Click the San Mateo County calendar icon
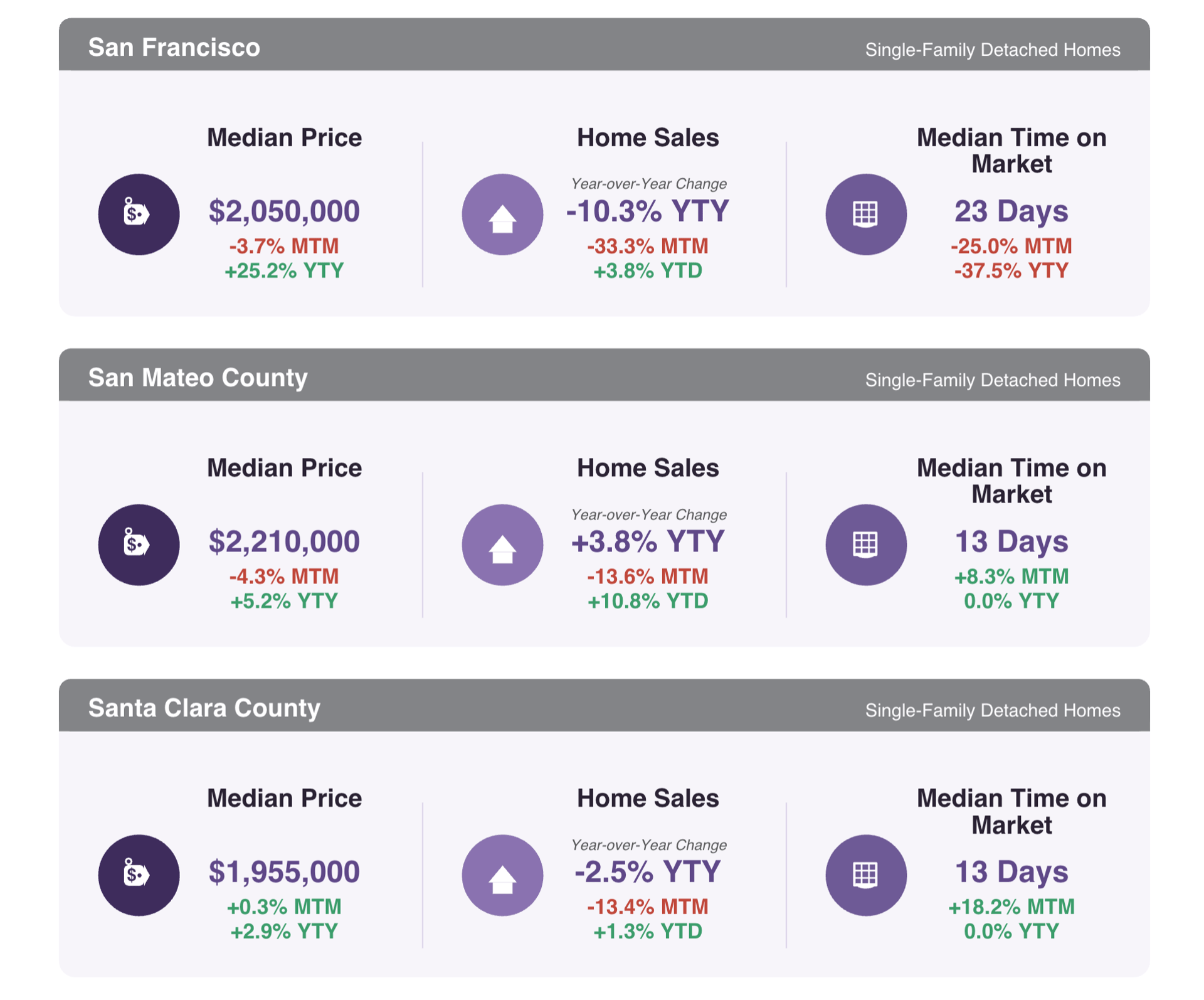This screenshot has width=1204, height=1000. coord(865,545)
